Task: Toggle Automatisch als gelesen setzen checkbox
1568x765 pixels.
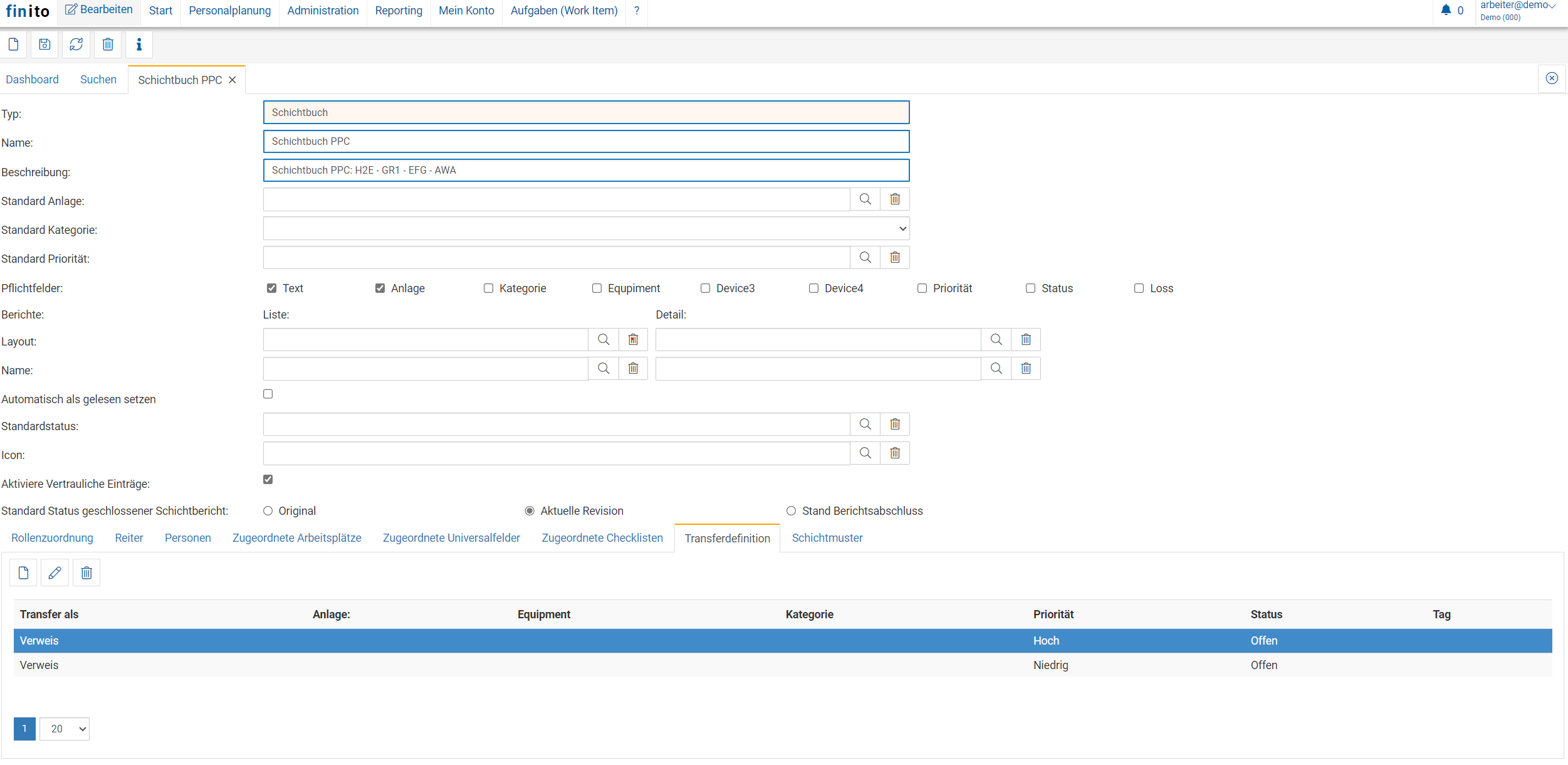Action: point(268,394)
